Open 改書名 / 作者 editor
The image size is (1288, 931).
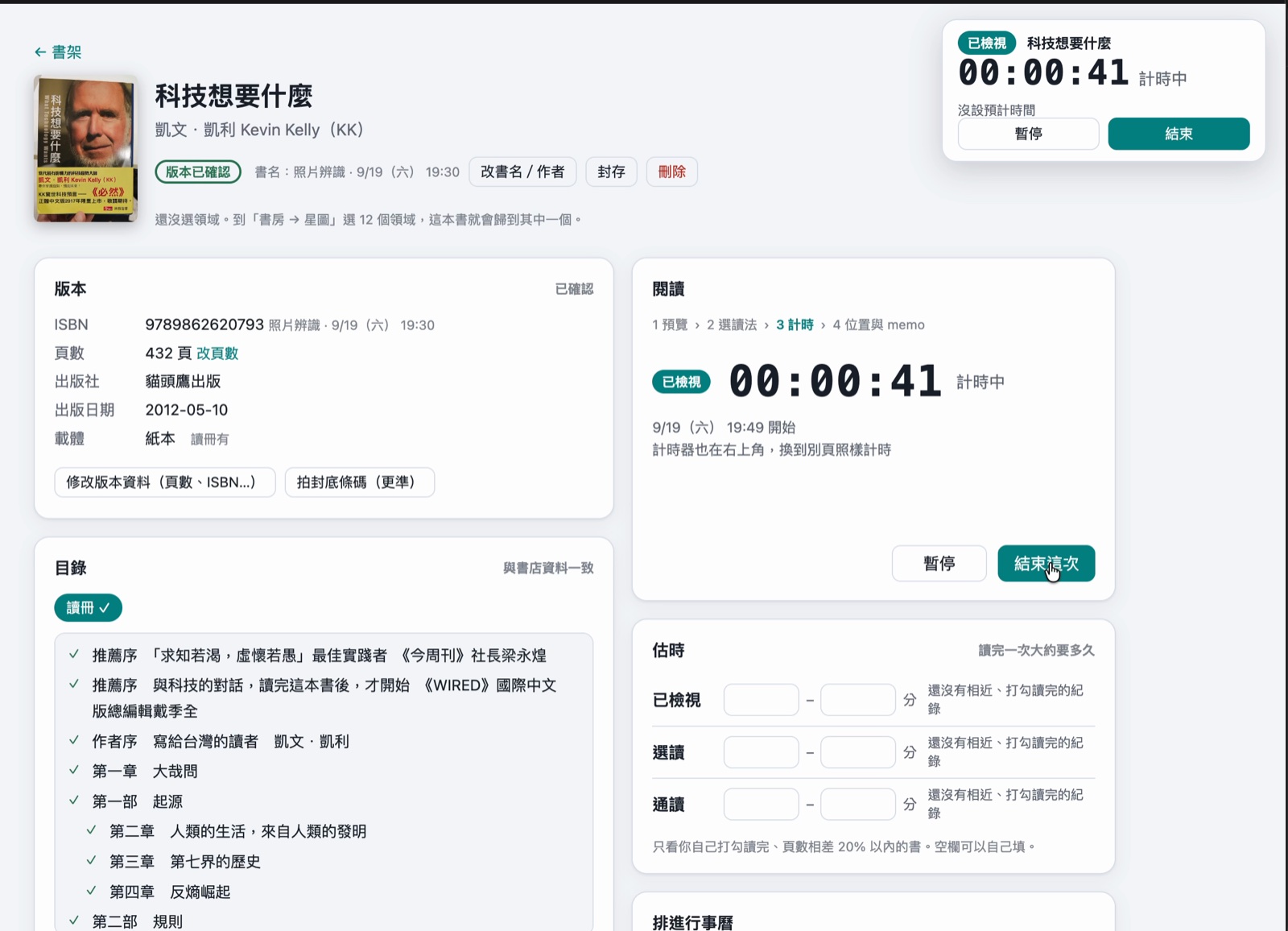point(522,172)
